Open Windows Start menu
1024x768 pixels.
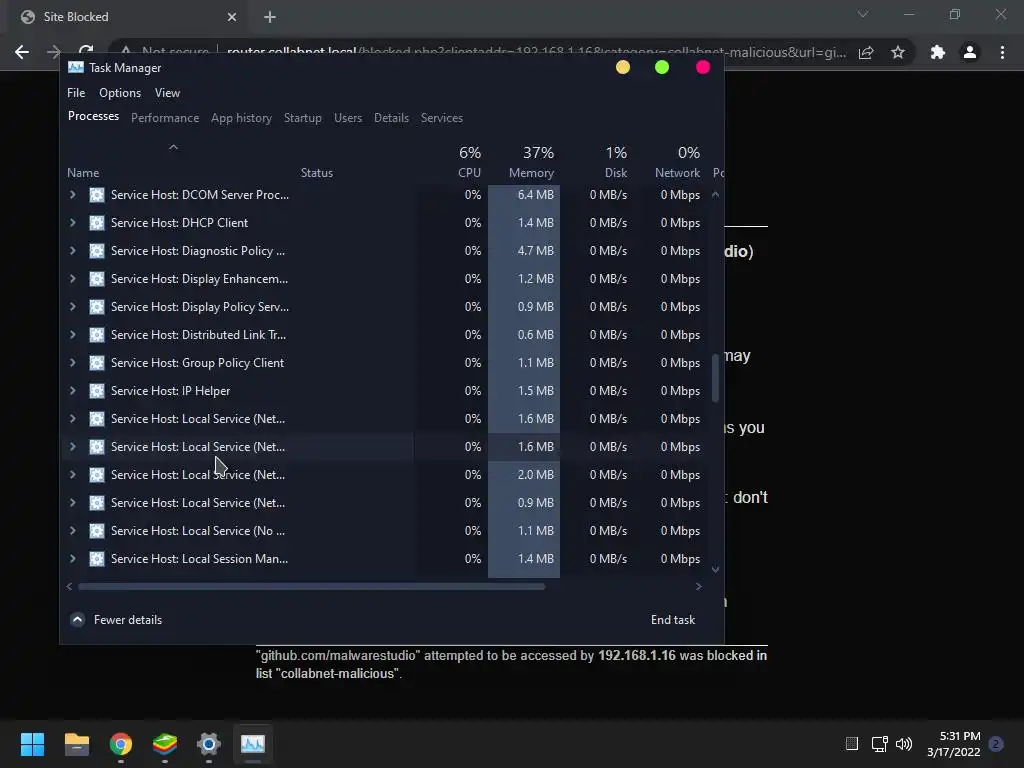click(32, 744)
